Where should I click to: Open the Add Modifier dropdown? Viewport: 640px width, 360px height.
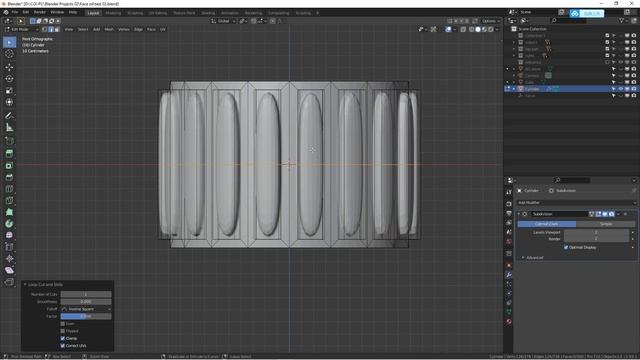click(x=576, y=203)
